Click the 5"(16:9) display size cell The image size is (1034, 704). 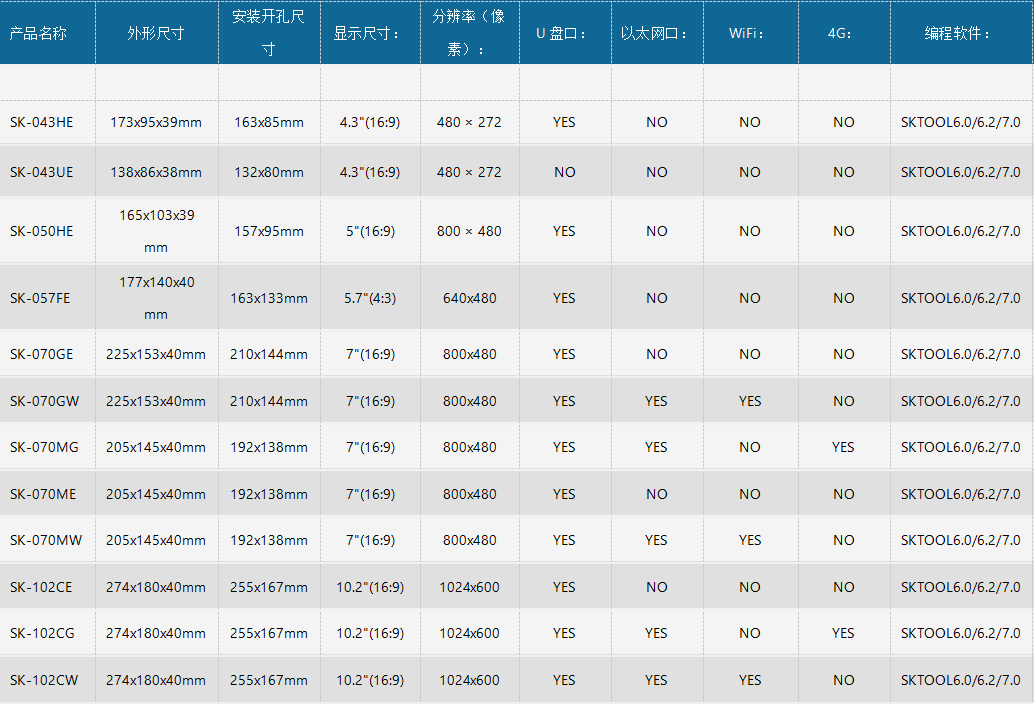coord(371,231)
